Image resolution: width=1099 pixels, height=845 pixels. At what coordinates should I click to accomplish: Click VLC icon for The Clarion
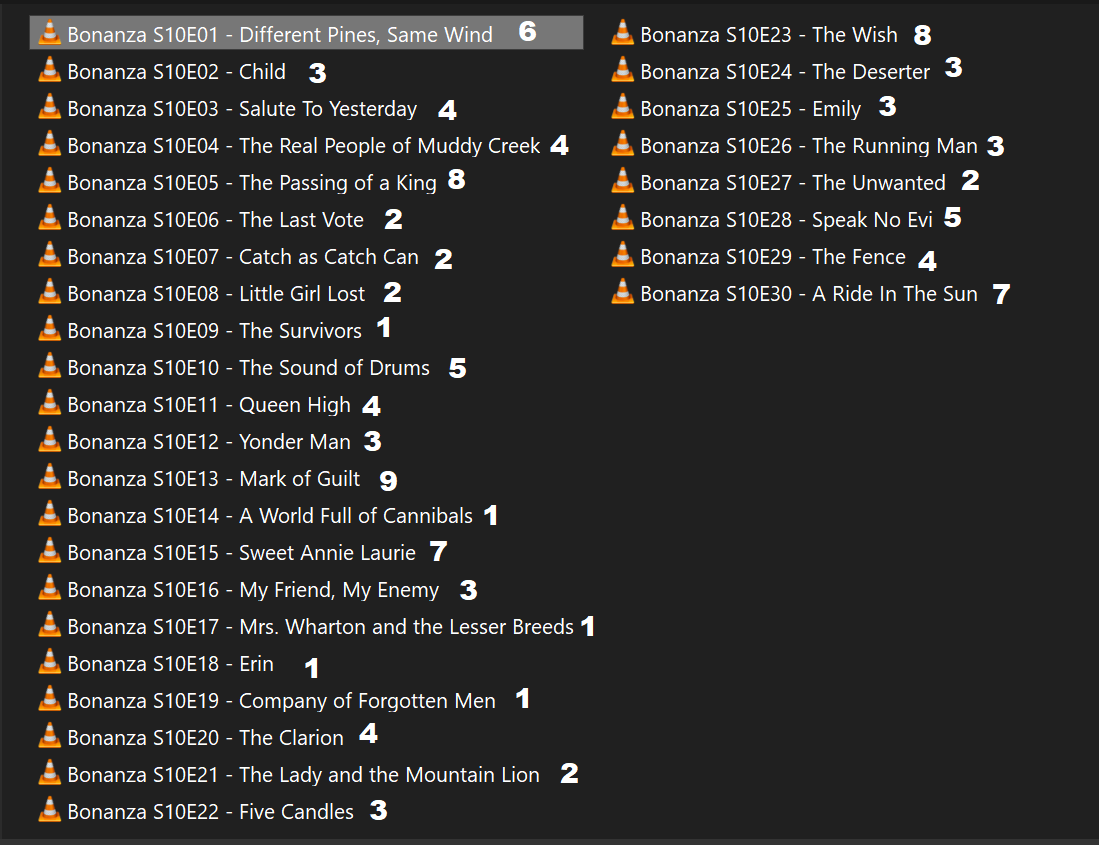pos(49,736)
